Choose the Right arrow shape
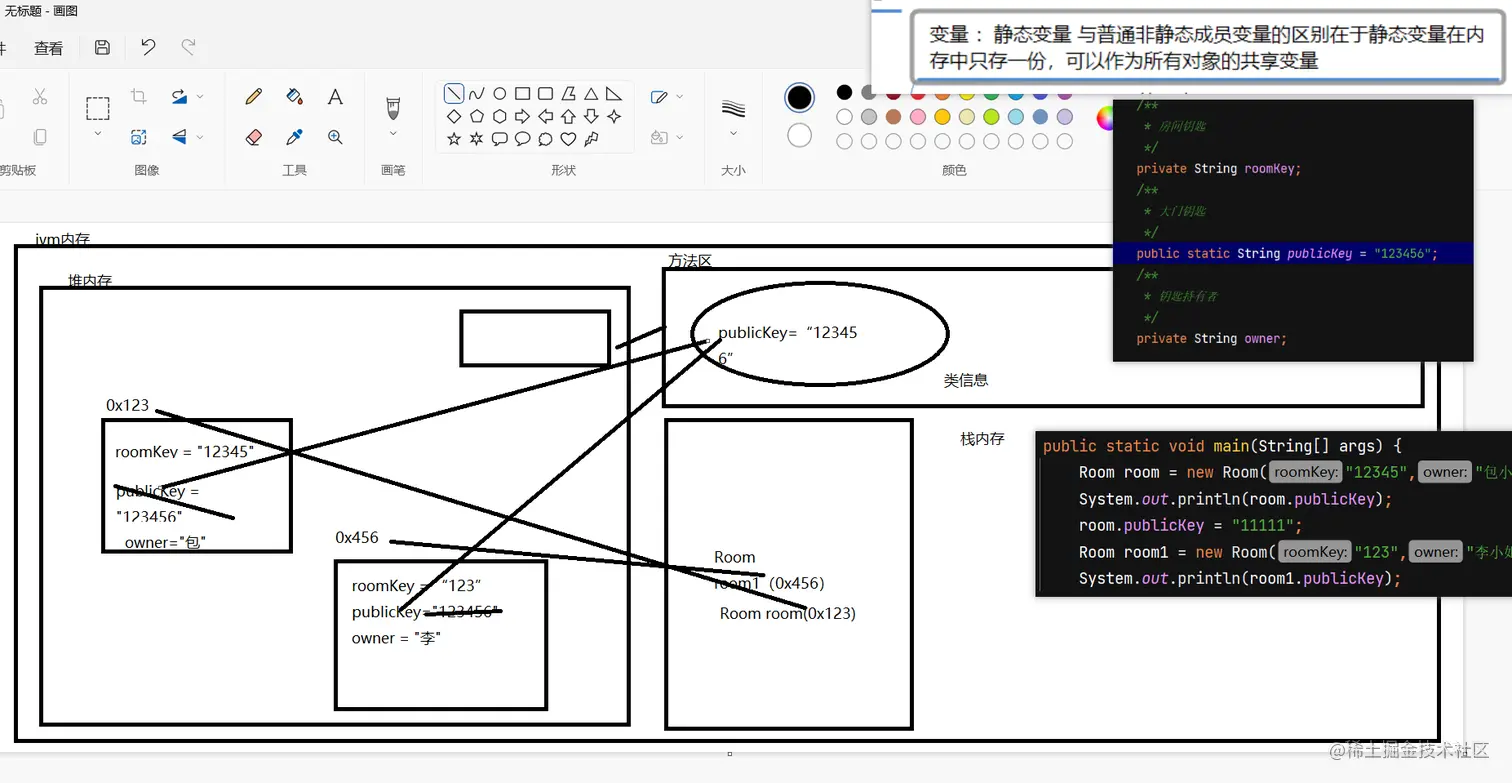The height and width of the screenshot is (783, 1512). pyautogui.click(x=522, y=117)
